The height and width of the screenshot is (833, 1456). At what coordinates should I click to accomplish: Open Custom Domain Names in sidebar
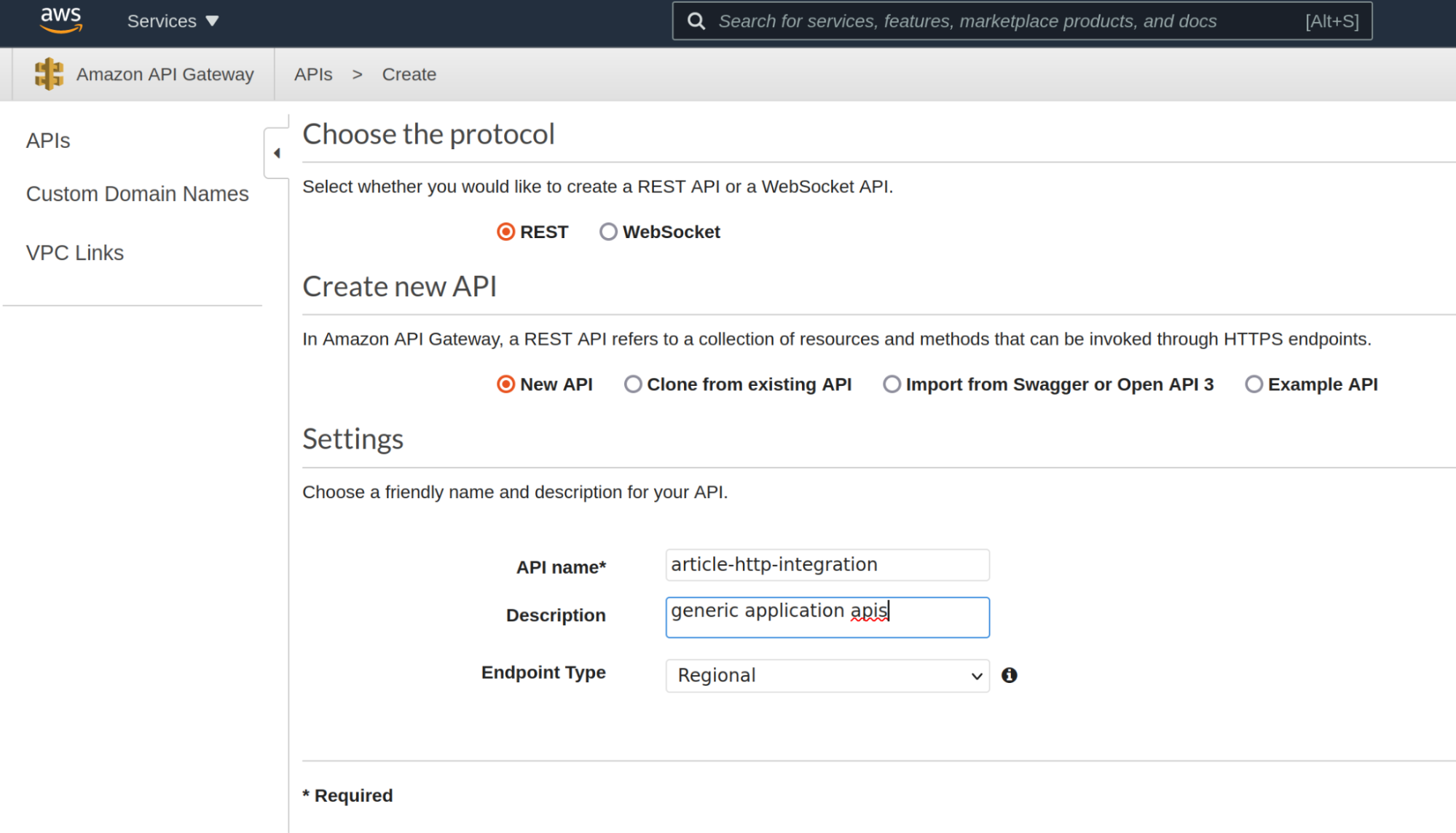click(x=137, y=194)
